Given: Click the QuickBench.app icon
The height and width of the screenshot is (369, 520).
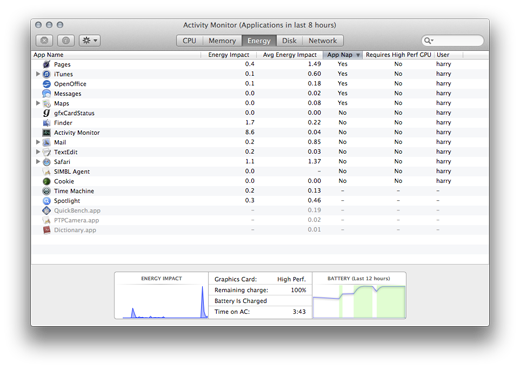Looking at the screenshot, I should [47, 210].
